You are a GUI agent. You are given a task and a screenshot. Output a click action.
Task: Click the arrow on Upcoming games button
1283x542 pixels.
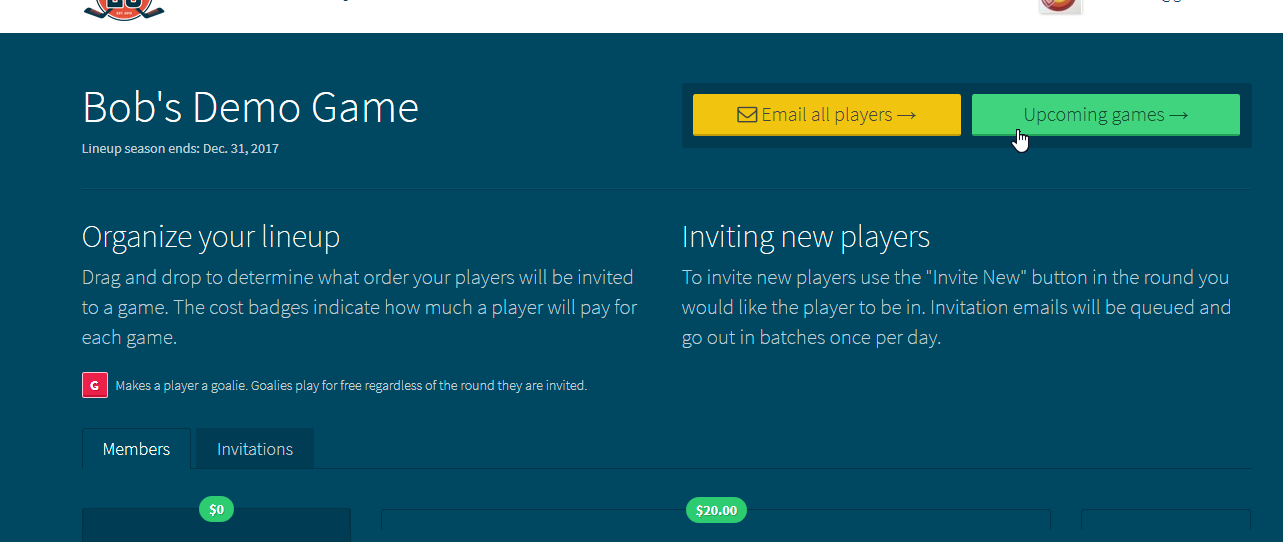click(x=1178, y=115)
